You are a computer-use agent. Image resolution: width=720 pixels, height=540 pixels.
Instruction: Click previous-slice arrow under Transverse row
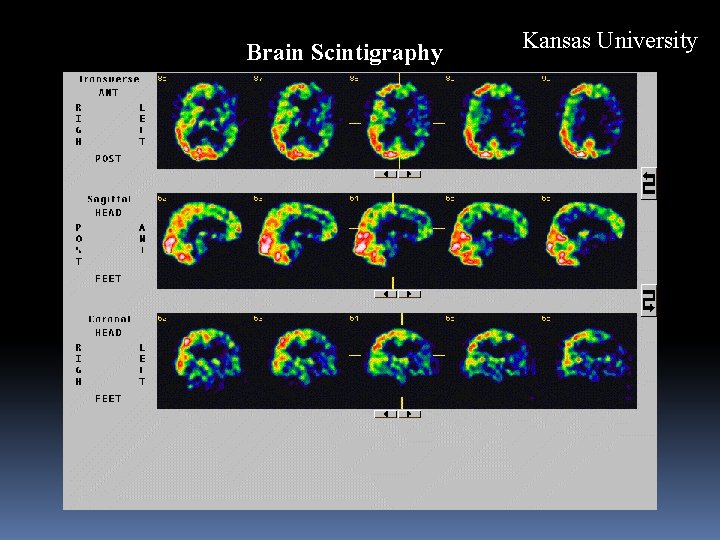[x=386, y=174]
